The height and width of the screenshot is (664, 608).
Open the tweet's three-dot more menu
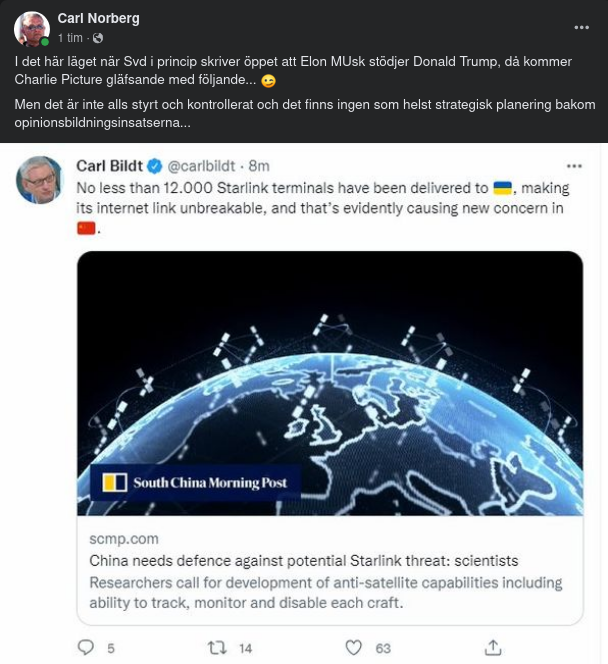click(x=574, y=166)
